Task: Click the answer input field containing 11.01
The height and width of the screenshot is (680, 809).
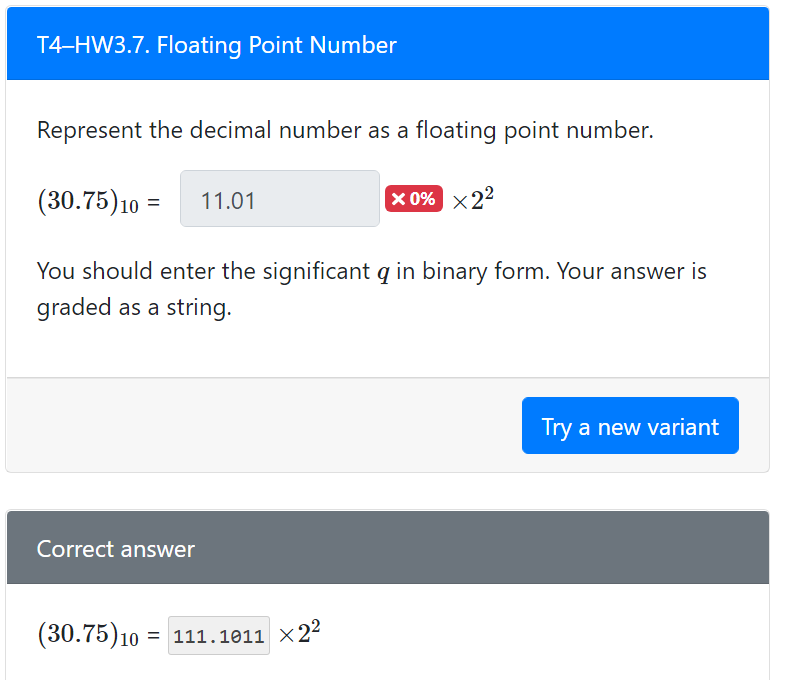Action: click(280, 199)
